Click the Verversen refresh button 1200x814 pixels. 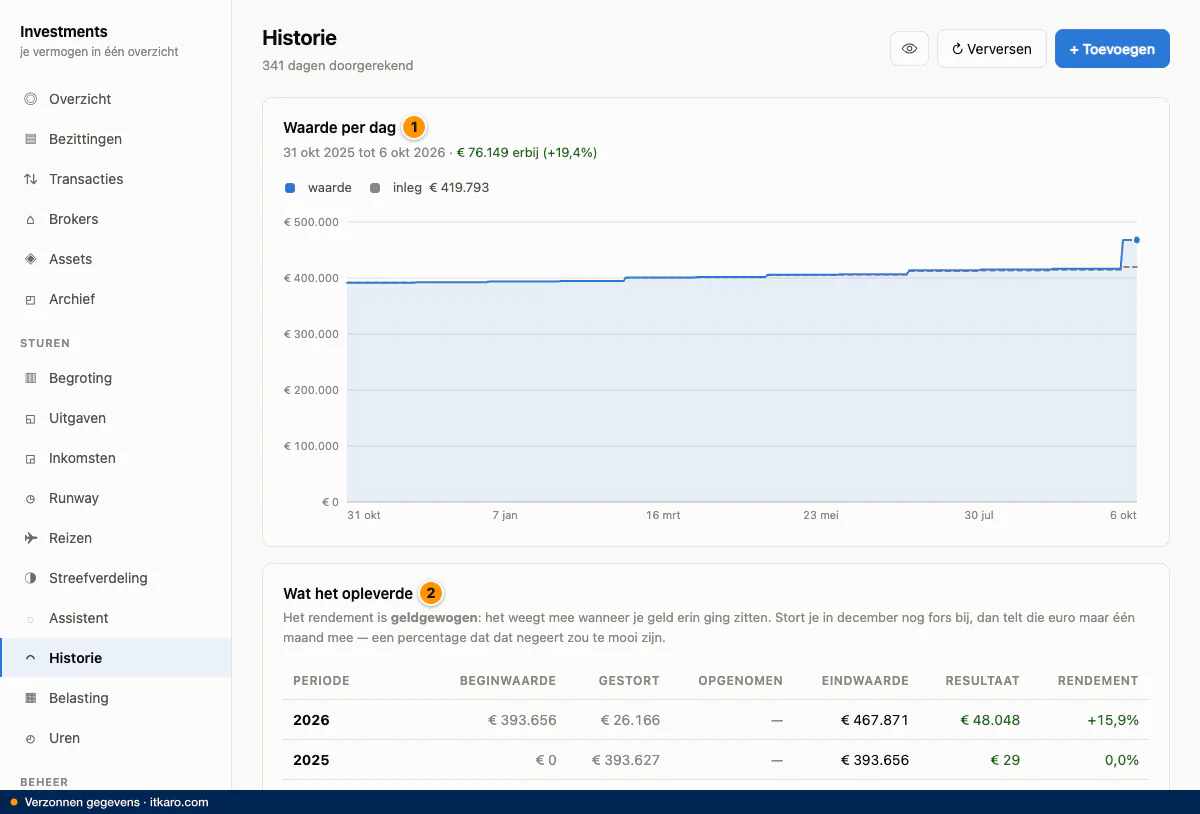coord(991,48)
